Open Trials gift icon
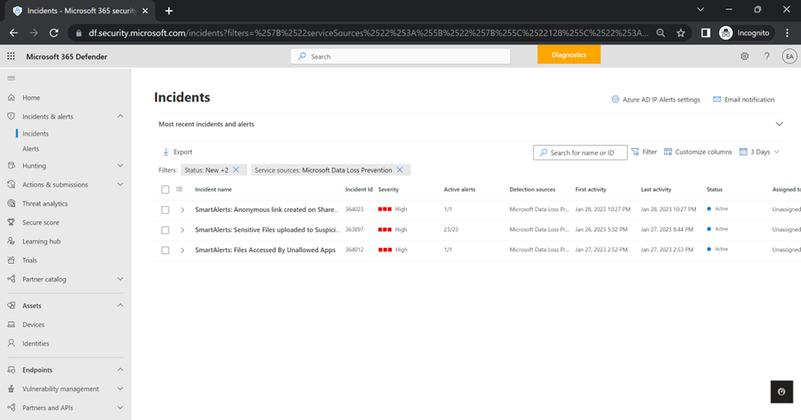Screen dimensions: 801x420 [11, 260]
